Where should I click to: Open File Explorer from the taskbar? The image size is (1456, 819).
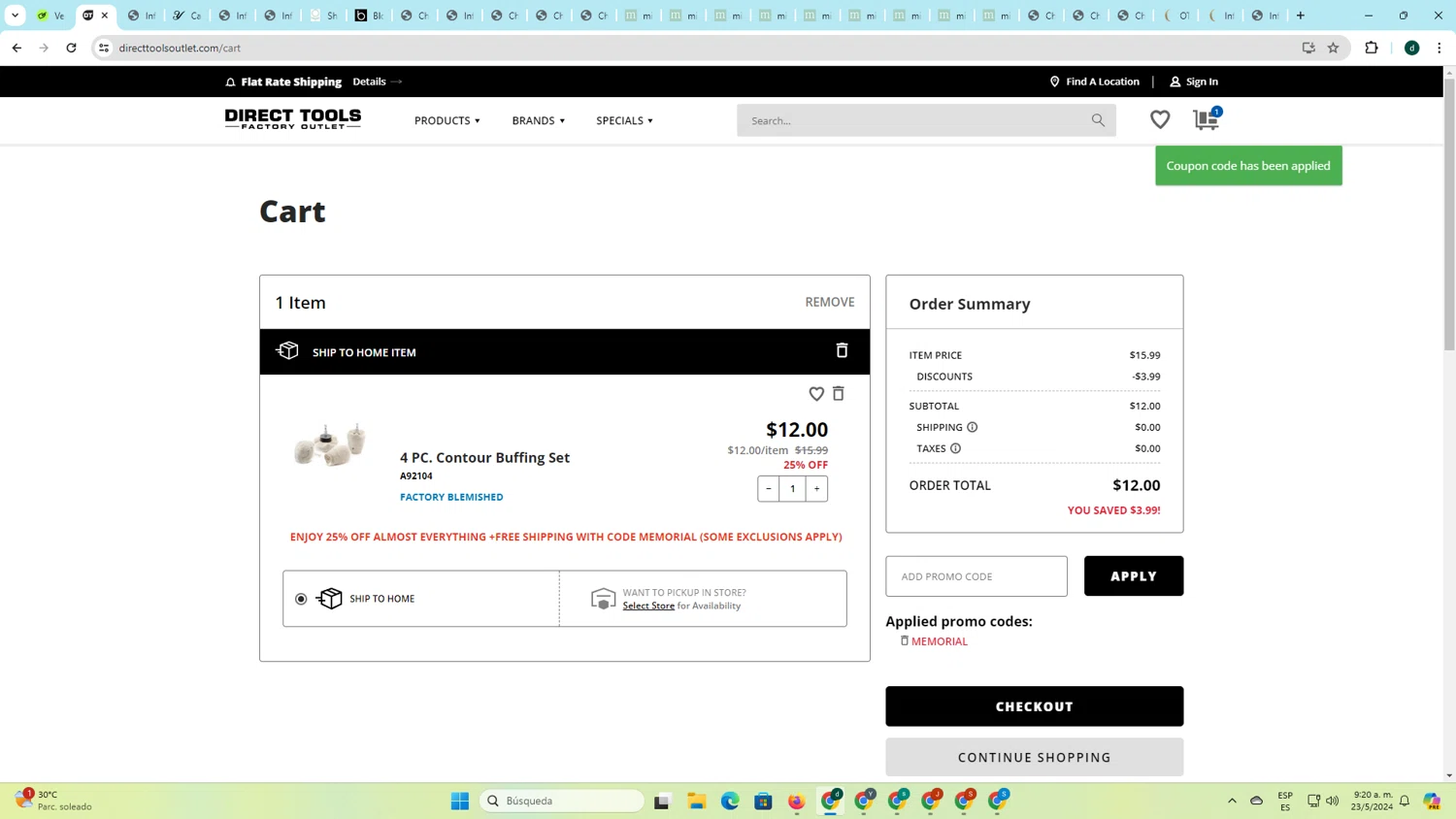coord(696,801)
